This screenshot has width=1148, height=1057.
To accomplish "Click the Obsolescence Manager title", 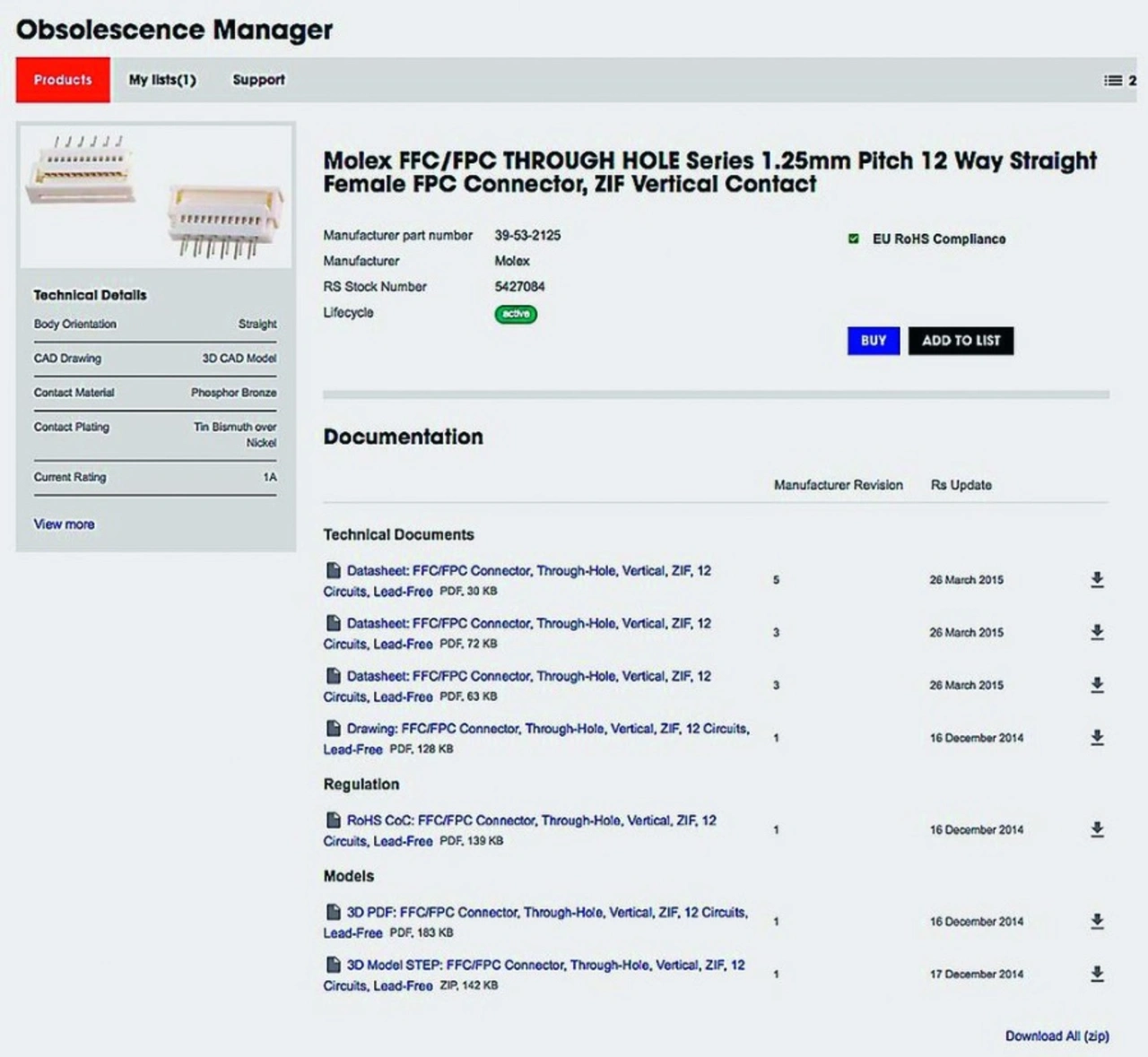I will tap(174, 30).
